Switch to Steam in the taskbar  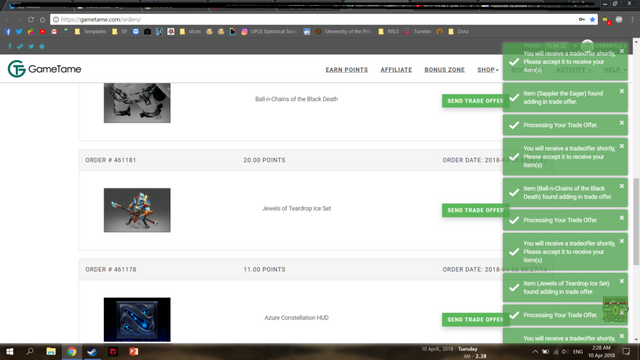coord(92,351)
